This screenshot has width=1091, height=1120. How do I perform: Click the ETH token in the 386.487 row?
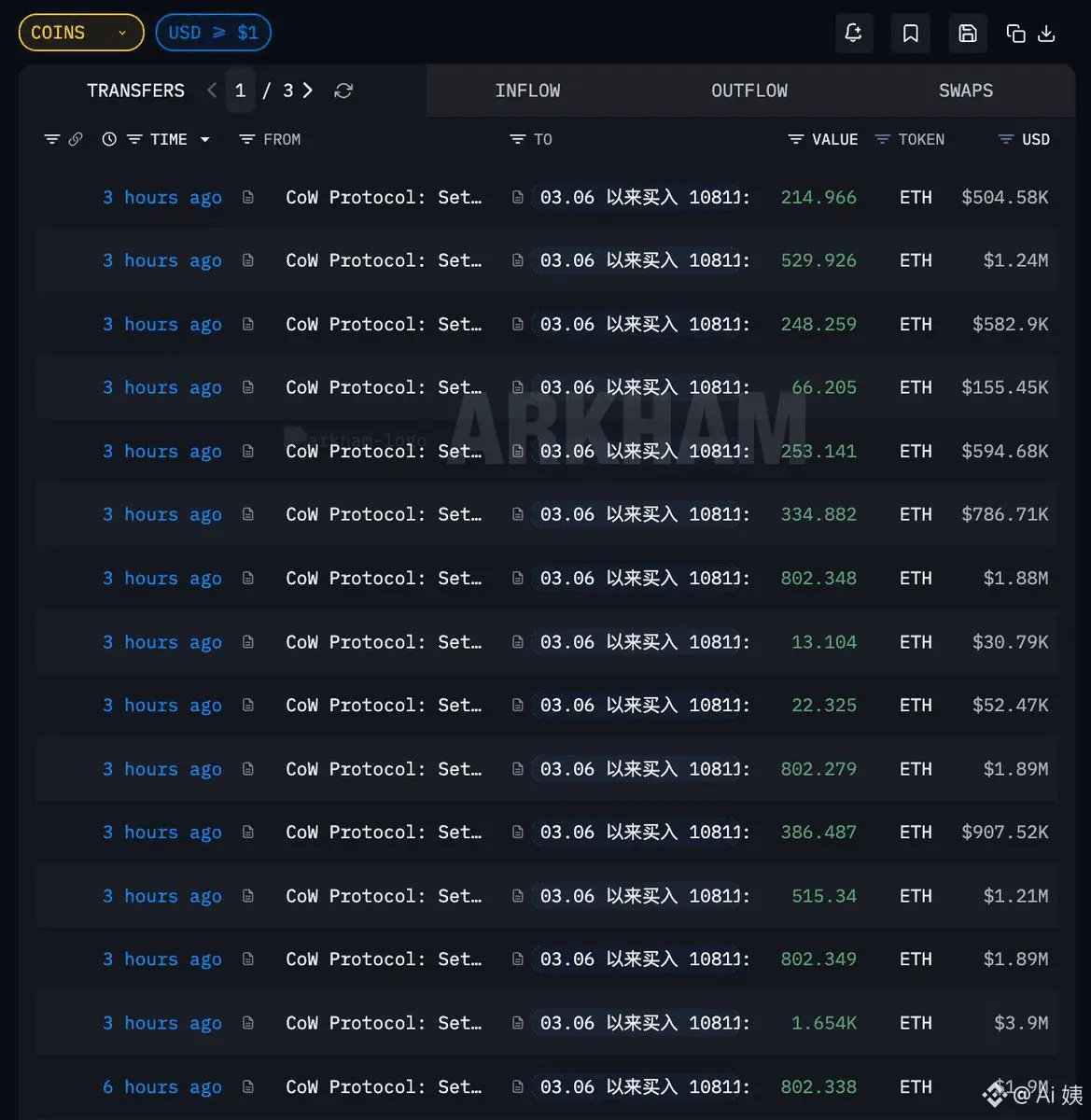916,833
